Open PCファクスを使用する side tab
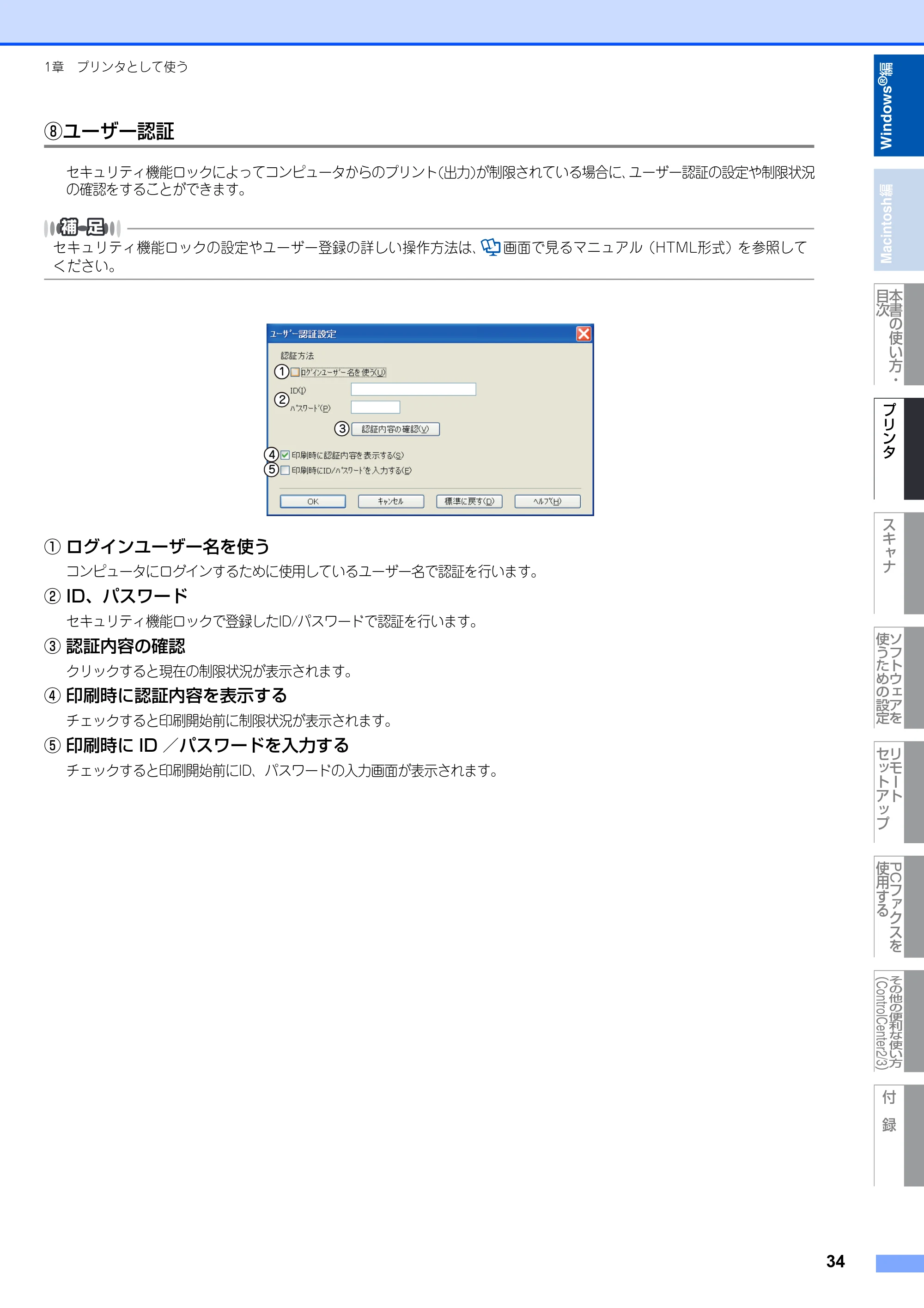The image size is (924, 1308). coord(899,907)
